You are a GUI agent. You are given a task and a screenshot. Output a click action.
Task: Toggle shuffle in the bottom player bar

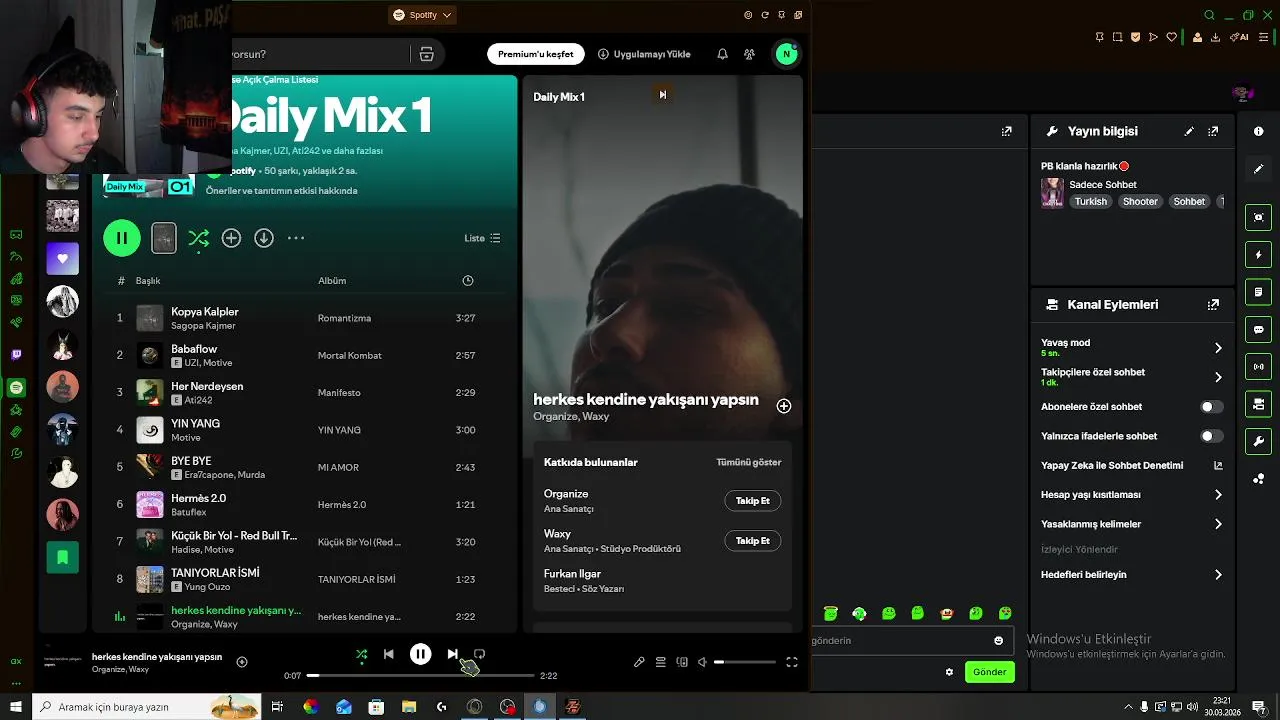point(361,654)
